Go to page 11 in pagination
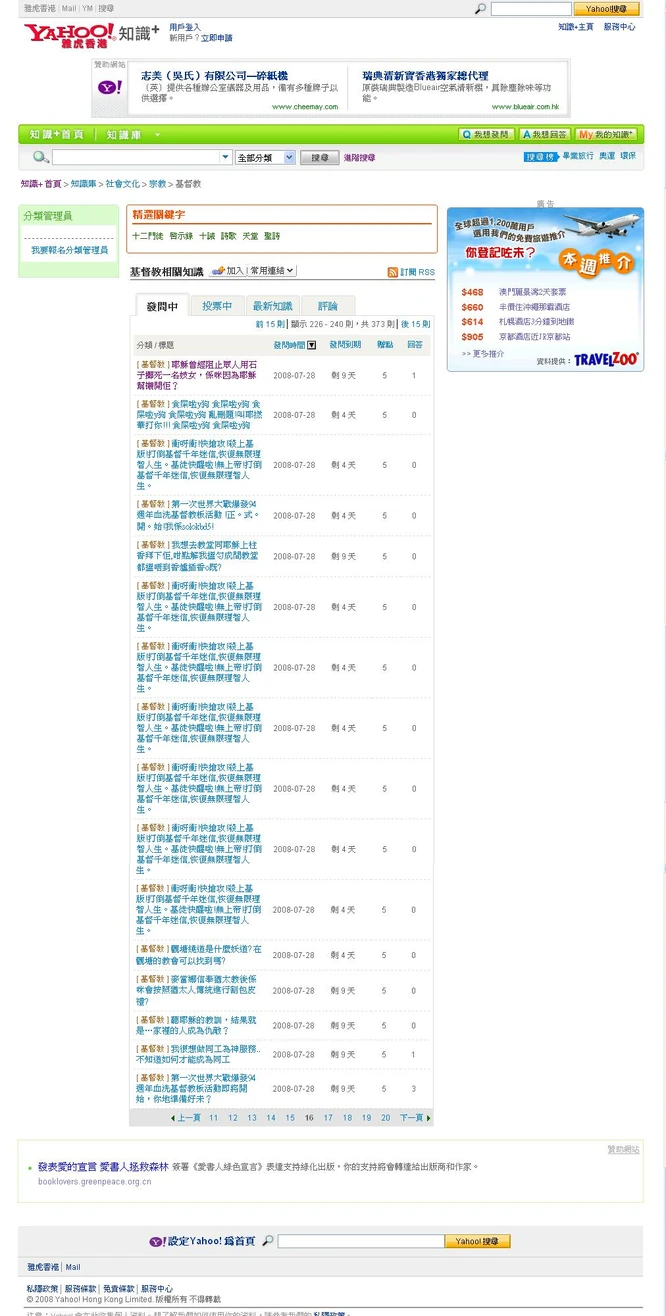666x1316 pixels. 213,1118
